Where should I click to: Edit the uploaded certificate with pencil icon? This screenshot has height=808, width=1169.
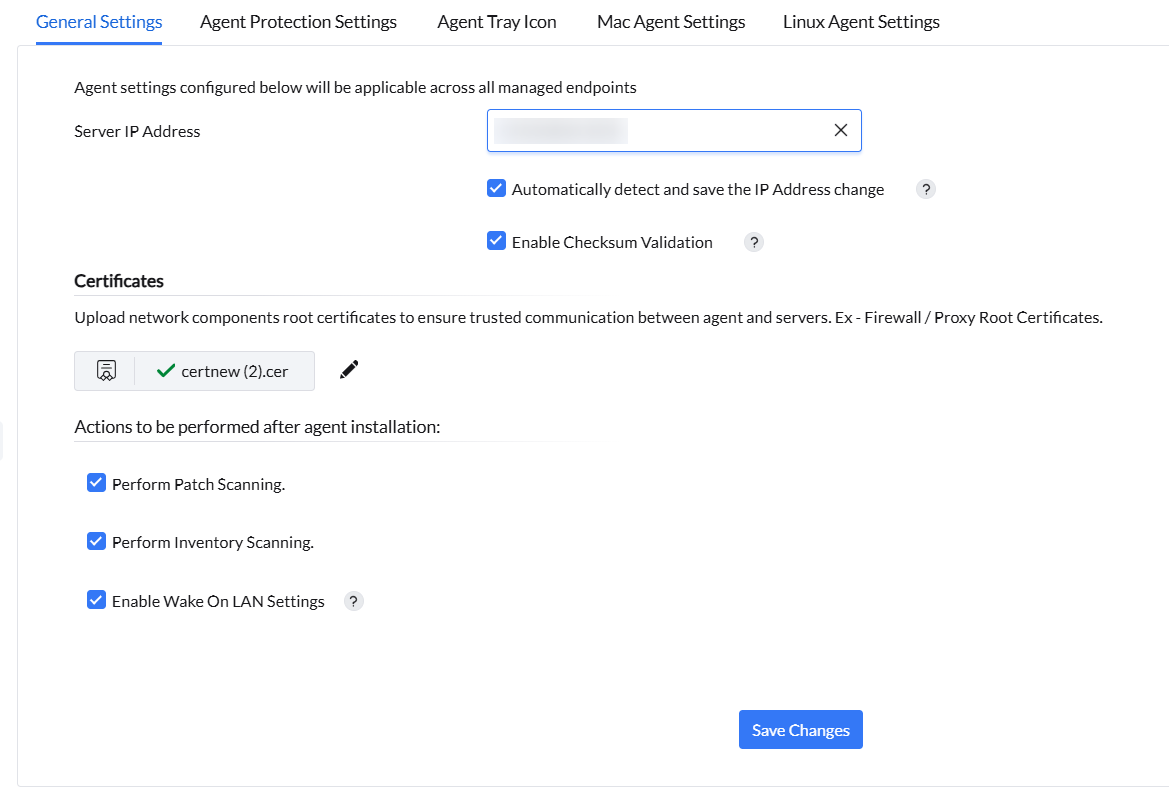[x=349, y=370]
